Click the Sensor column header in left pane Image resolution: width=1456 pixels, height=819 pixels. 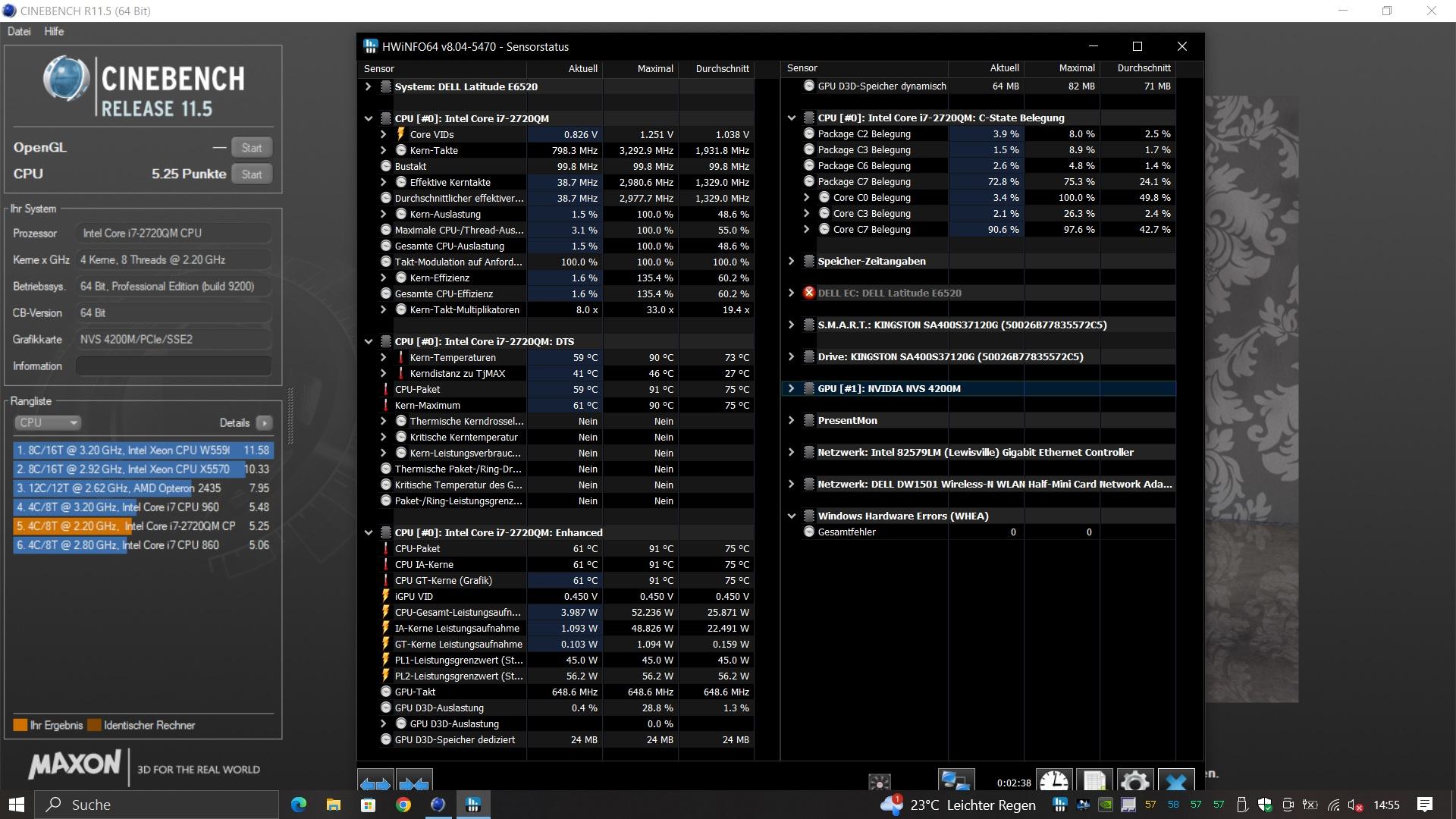point(442,68)
